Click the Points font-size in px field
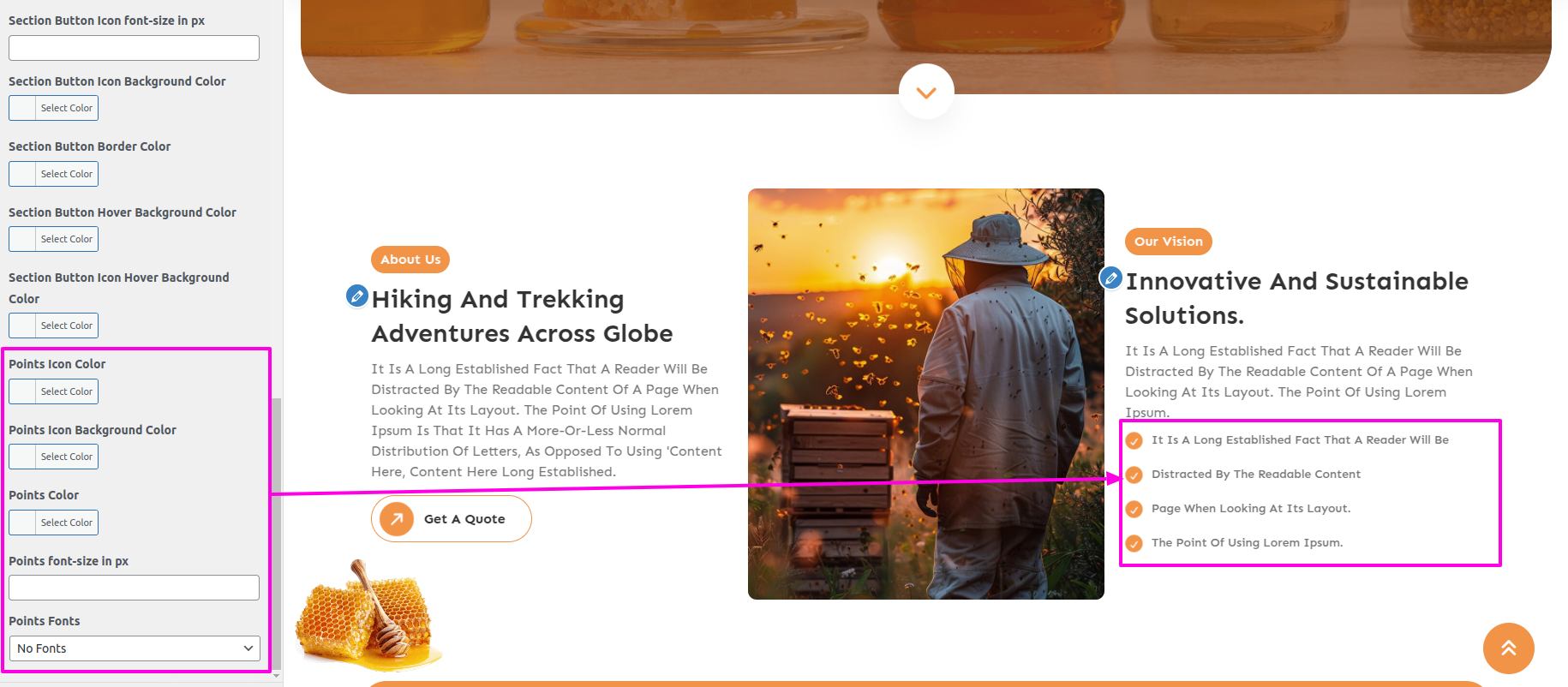The height and width of the screenshot is (687, 1568). click(134, 588)
